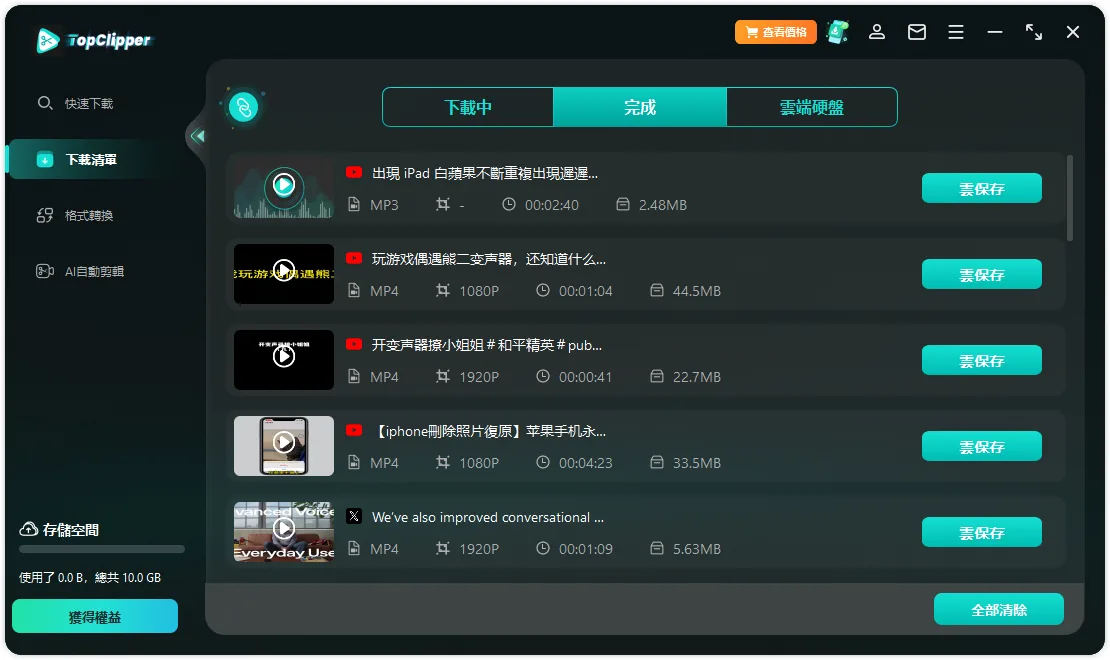Click the storage usage progress bar
Image resolution: width=1110 pixels, height=660 pixels.
(102, 550)
